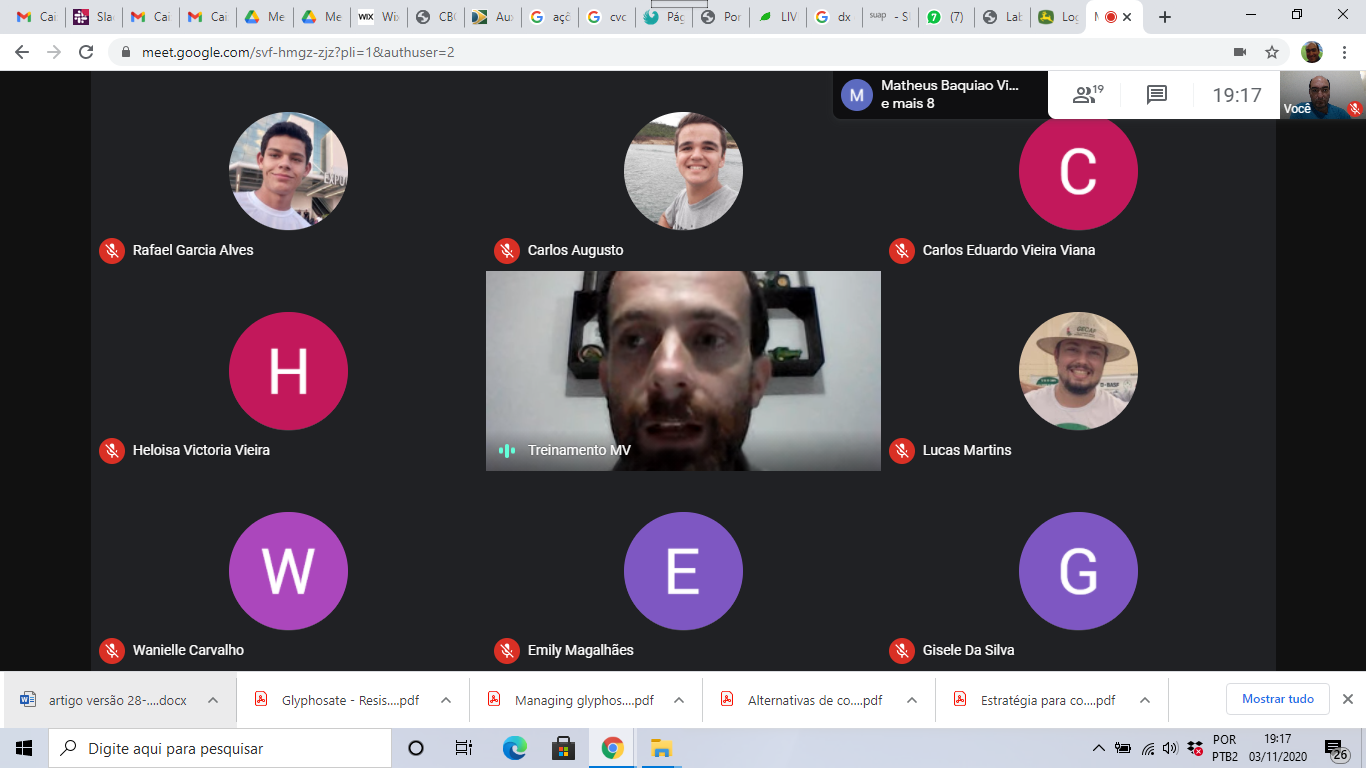Expand options for Glyphosate - Resis pdf download

pyautogui.click(x=446, y=700)
